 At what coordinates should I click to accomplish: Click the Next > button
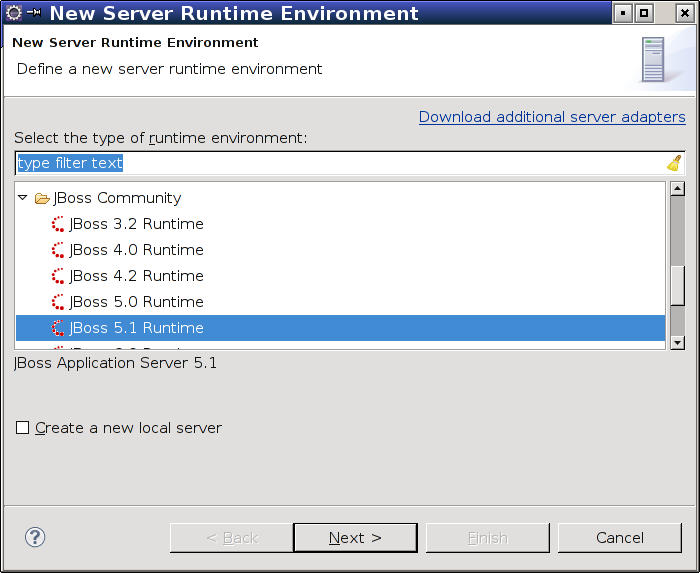[355, 538]
